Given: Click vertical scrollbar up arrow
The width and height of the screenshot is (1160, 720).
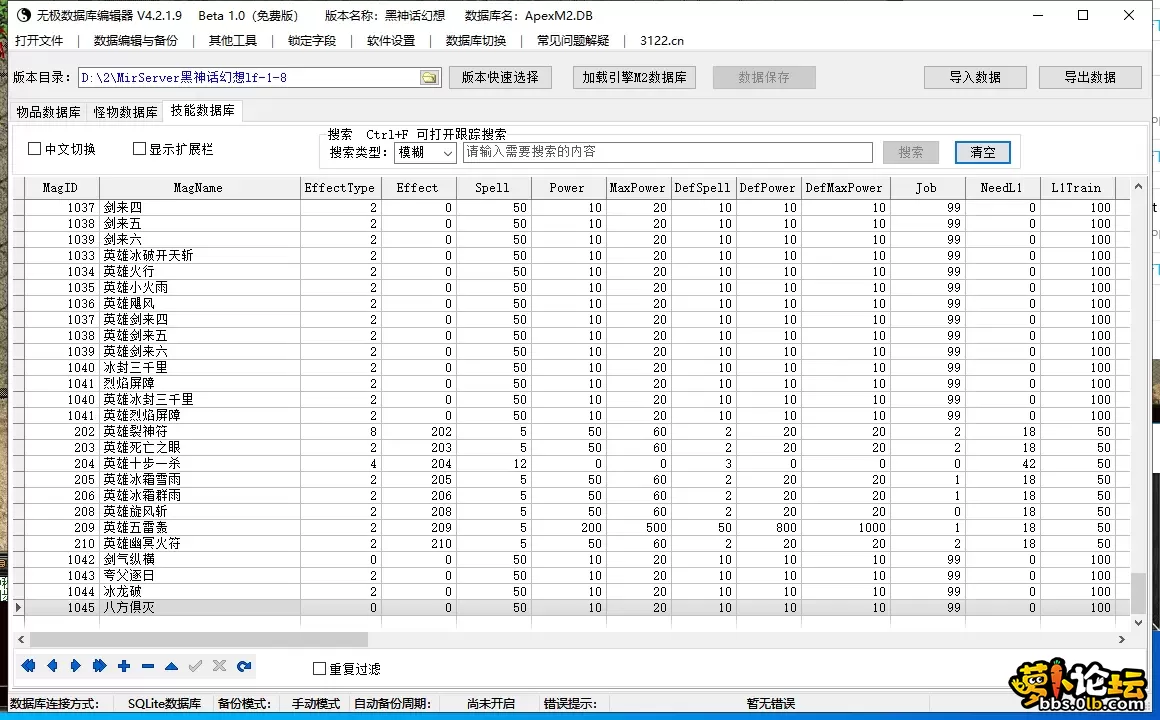Looking at the screenshot, I should coord(1139,187).
